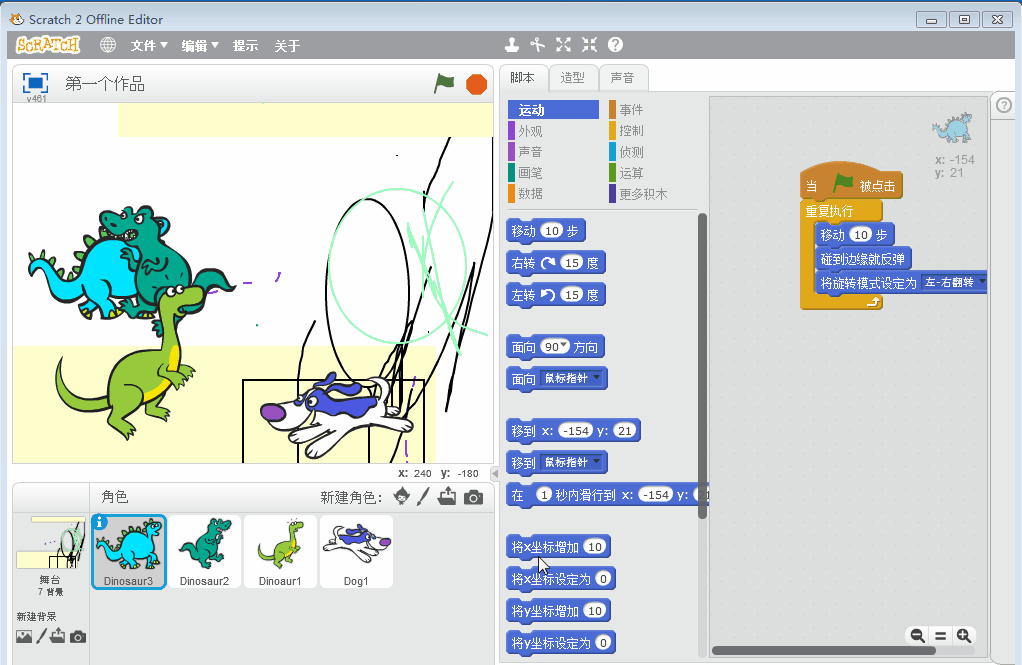Click steps value in palette 移动 10 步 block
1022x665 pixels.
pos(552,231)
